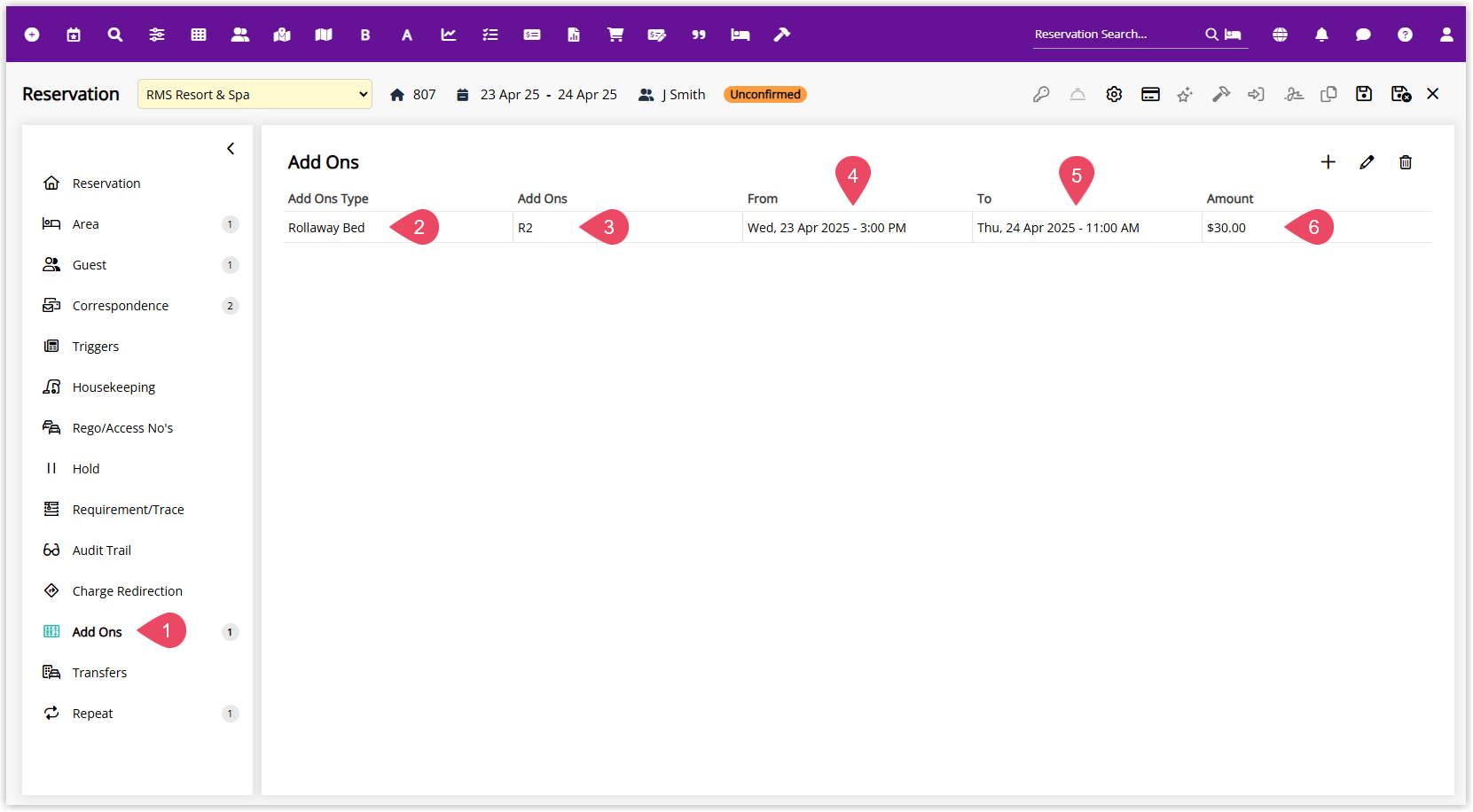Open the chat bubble icon
This screenshot has height=812, width=1473.
(x=1363, y=35)
